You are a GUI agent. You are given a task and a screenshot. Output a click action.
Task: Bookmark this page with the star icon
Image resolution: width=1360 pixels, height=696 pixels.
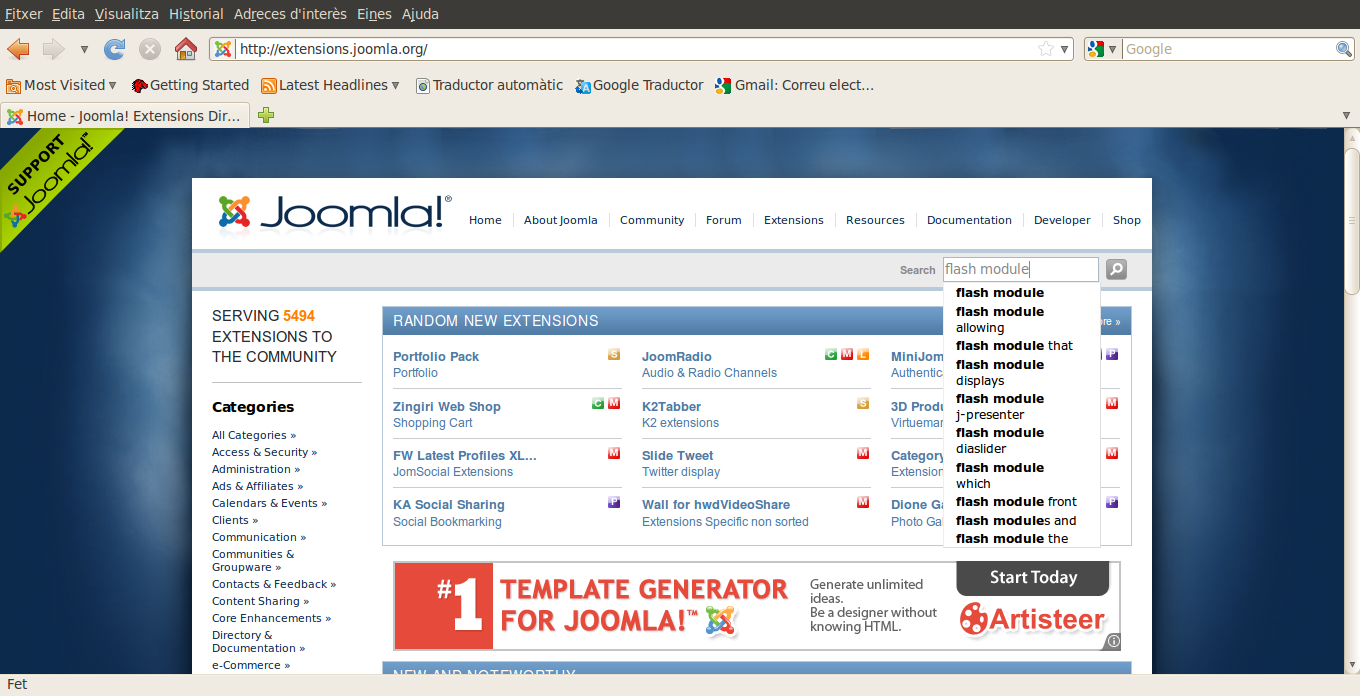coord(1046,49)
